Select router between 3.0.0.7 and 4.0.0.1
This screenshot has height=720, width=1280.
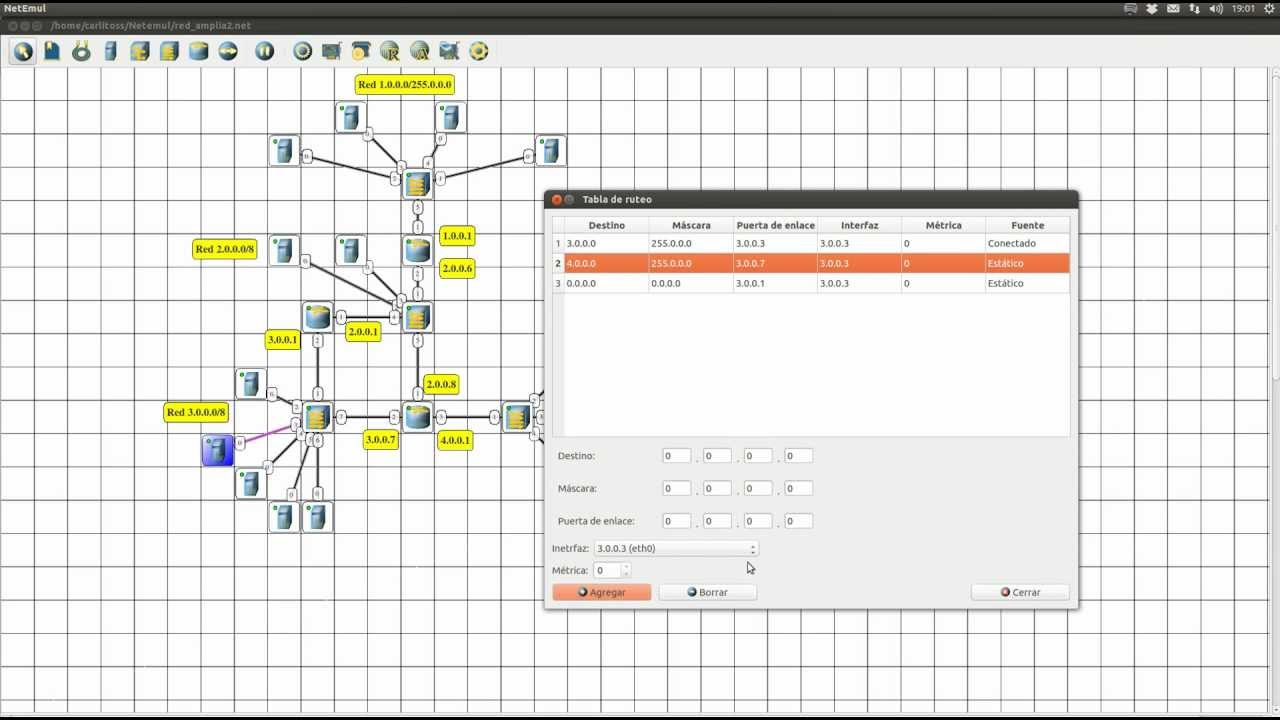pyautogui.click(x=417, y=416)
